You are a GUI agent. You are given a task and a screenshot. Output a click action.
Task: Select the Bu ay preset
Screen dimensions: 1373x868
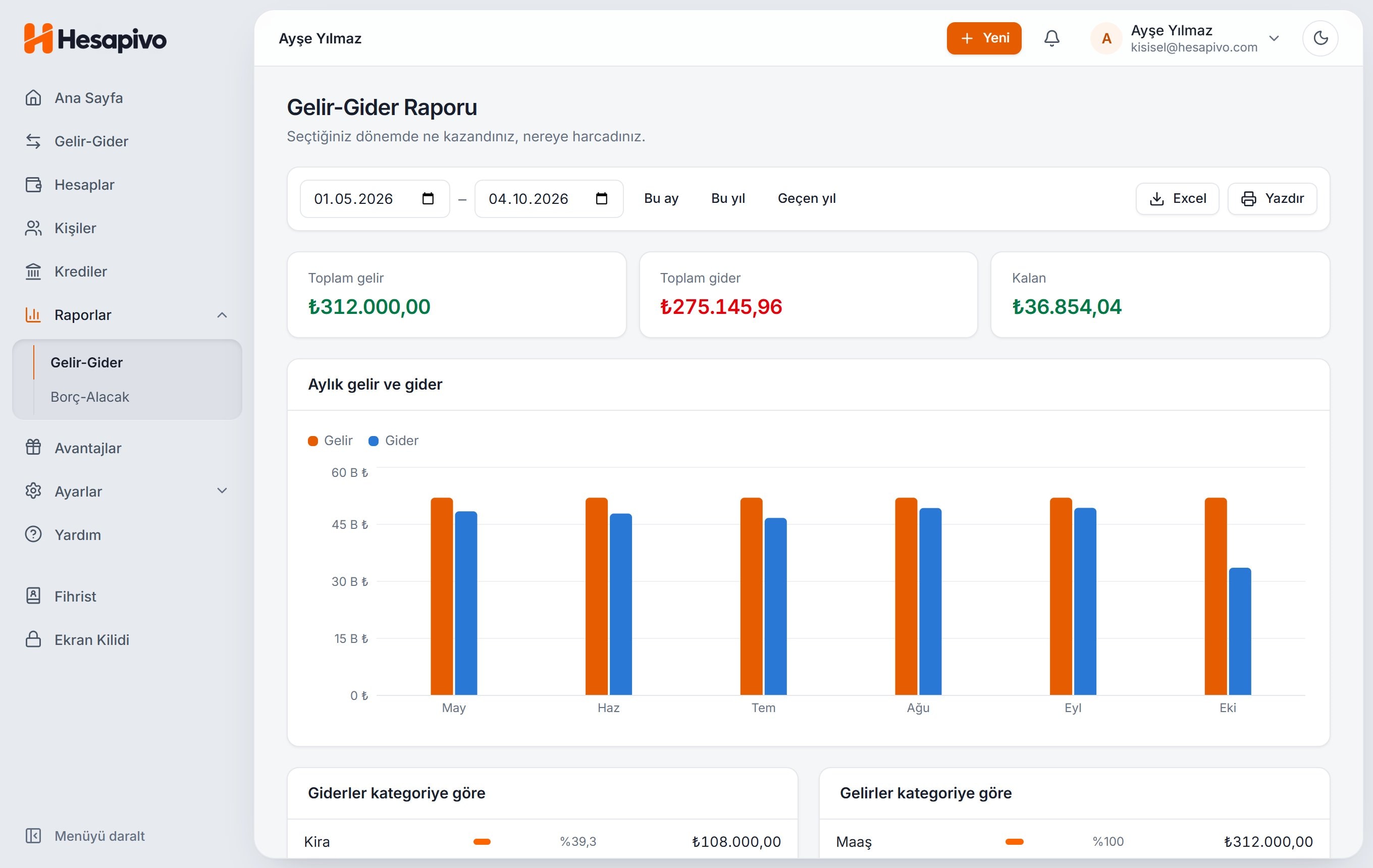tap(661, 198)
